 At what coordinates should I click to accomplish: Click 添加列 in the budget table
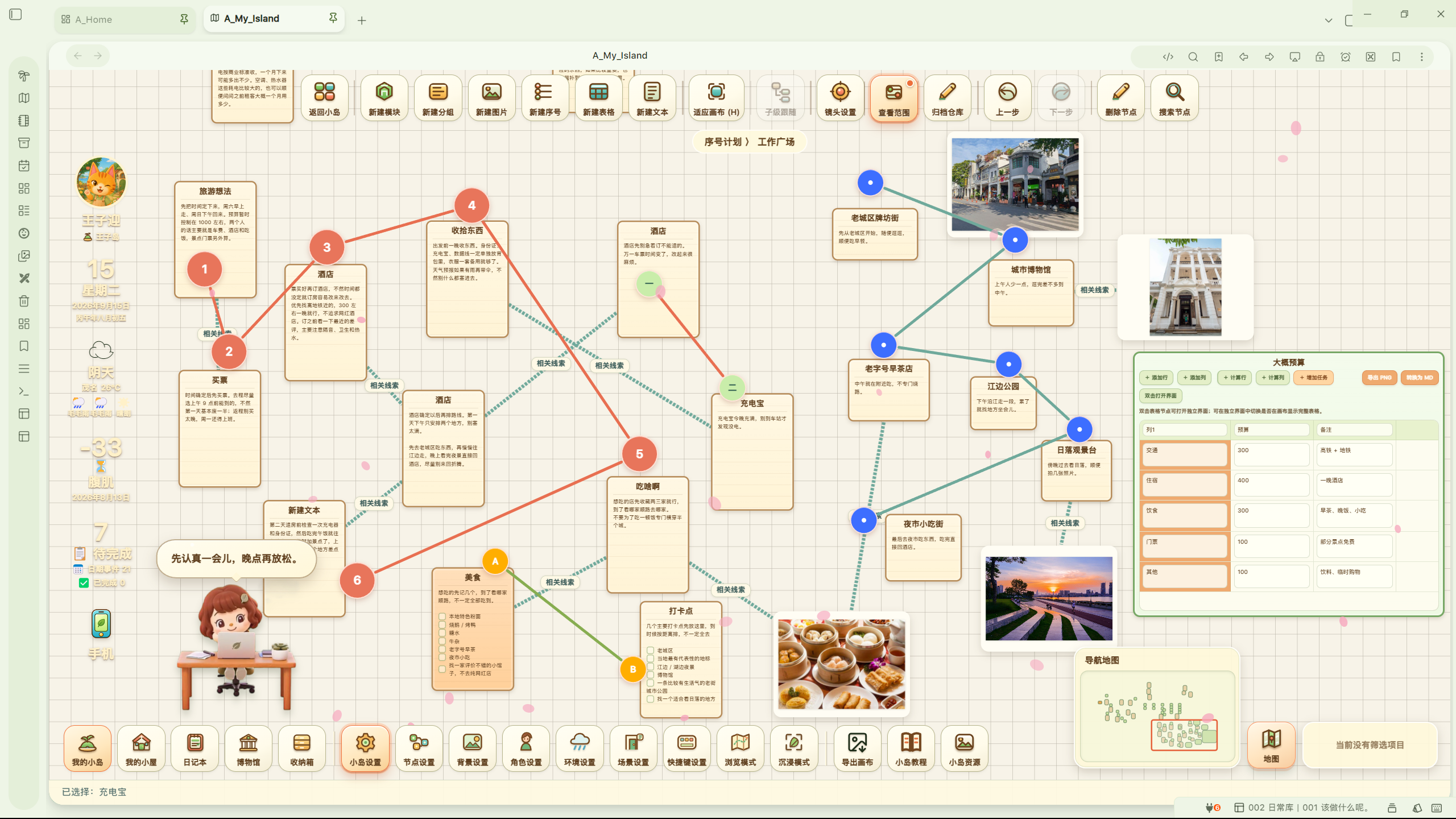[1194, 378]
